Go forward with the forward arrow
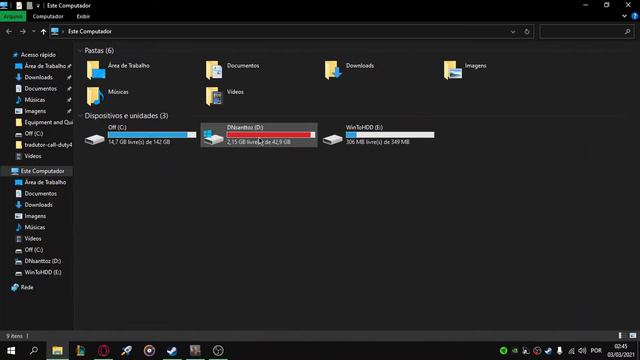Screen dimensions: 640x360 click(23, 31)
